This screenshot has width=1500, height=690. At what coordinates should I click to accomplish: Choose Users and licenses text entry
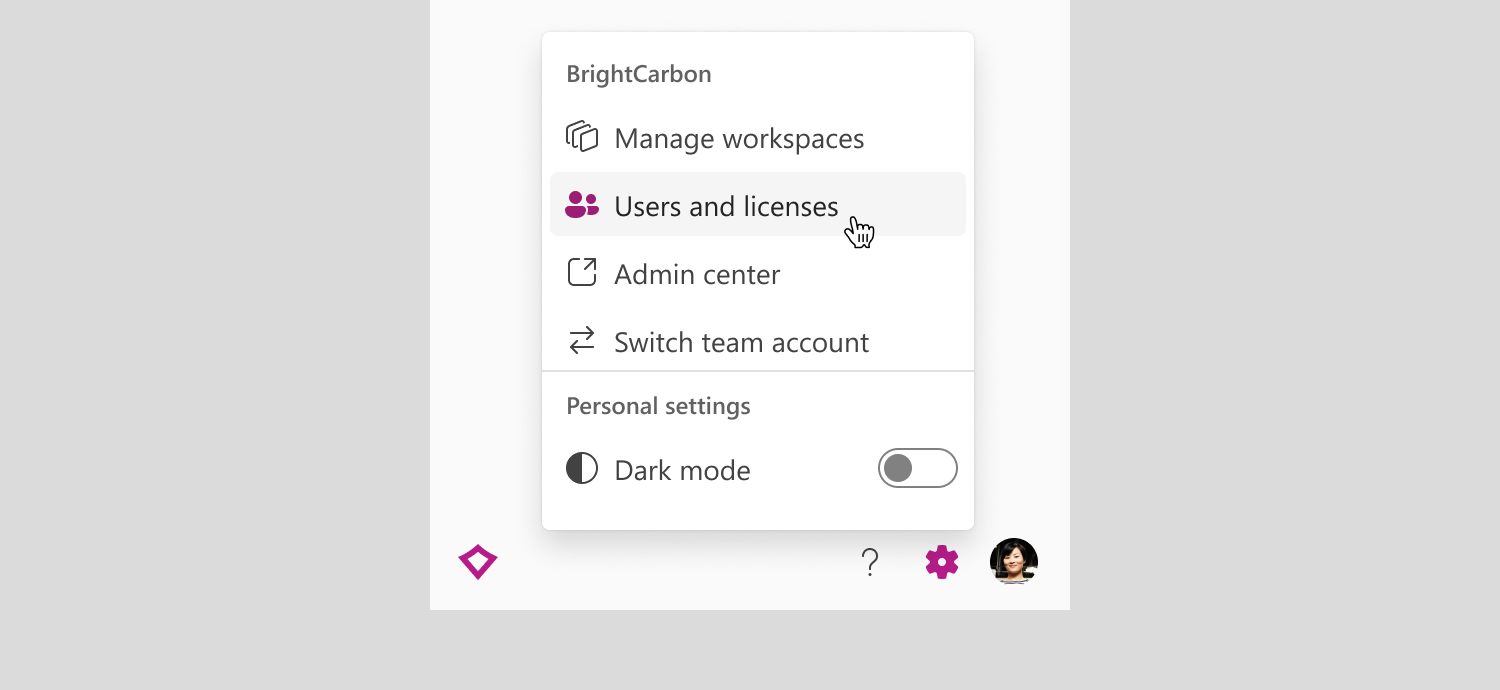click(x=726, y=206)
